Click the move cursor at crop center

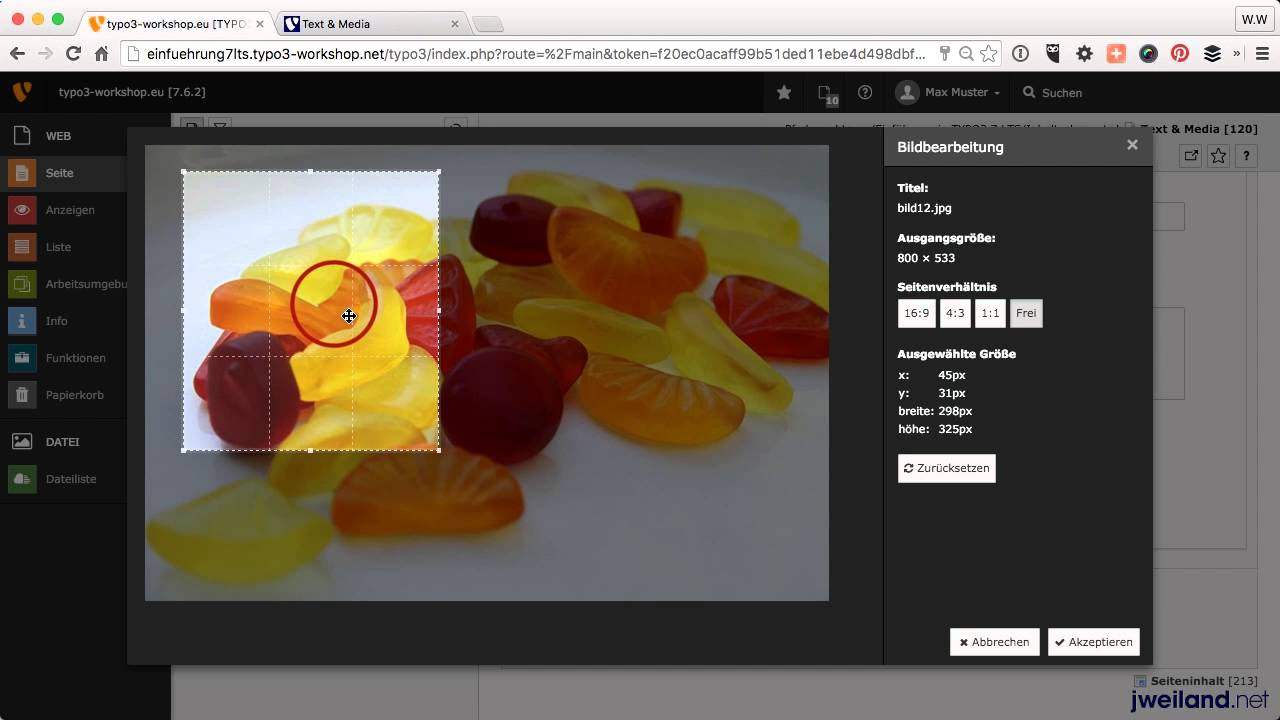(348, 316)
